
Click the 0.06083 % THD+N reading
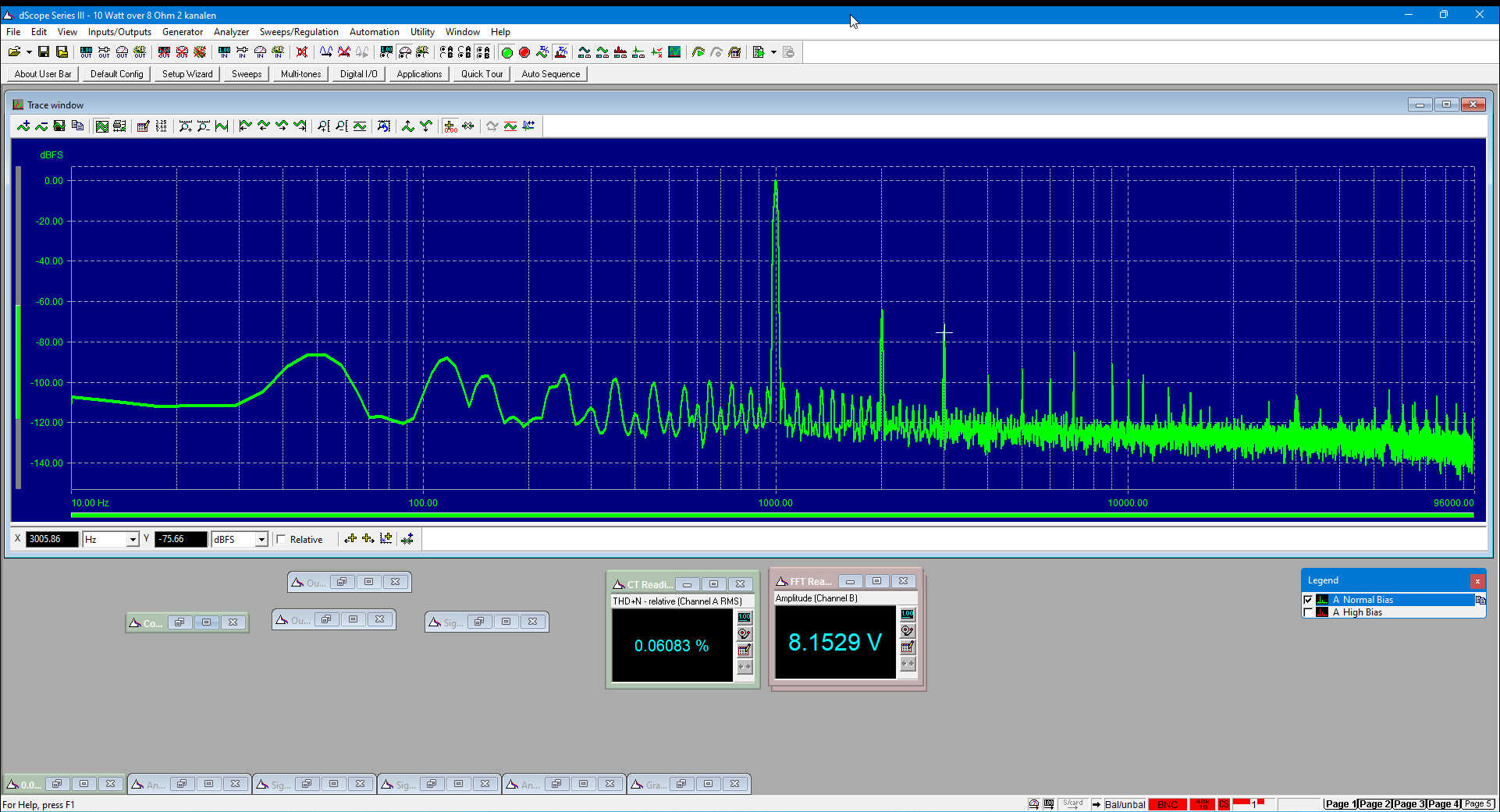[x=671, y=646]
